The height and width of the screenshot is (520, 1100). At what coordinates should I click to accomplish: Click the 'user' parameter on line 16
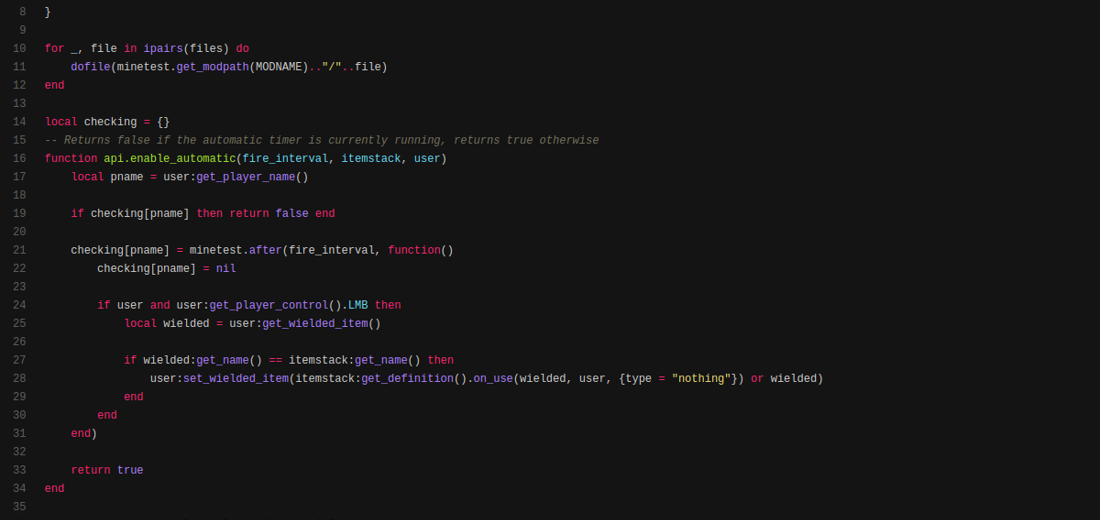point(427,159)
